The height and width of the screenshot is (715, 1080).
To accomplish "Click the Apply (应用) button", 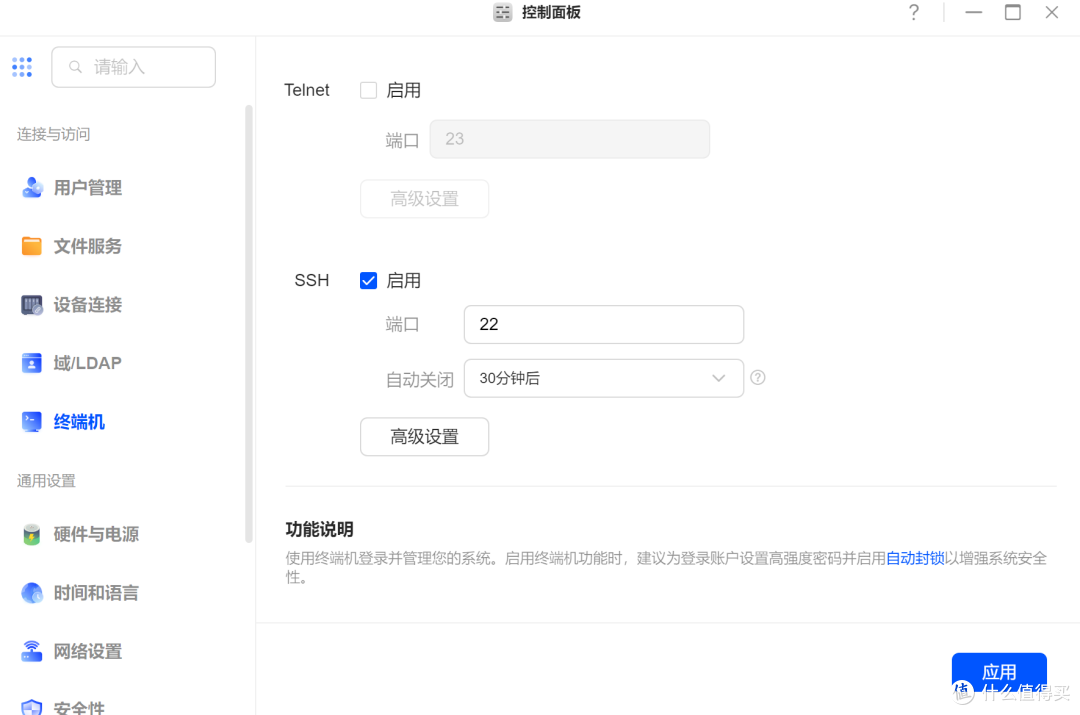I will coord(998,672).
